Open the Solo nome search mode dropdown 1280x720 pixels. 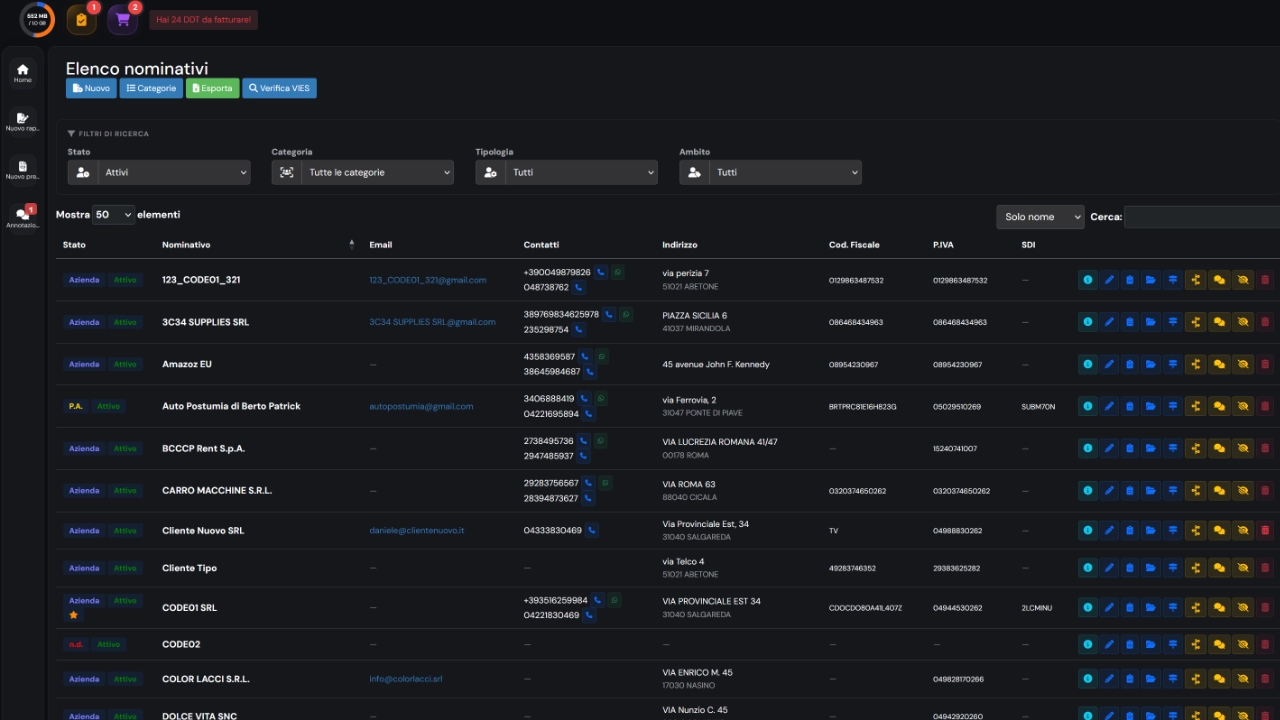pyautogui.click(x=1040, y=217)
